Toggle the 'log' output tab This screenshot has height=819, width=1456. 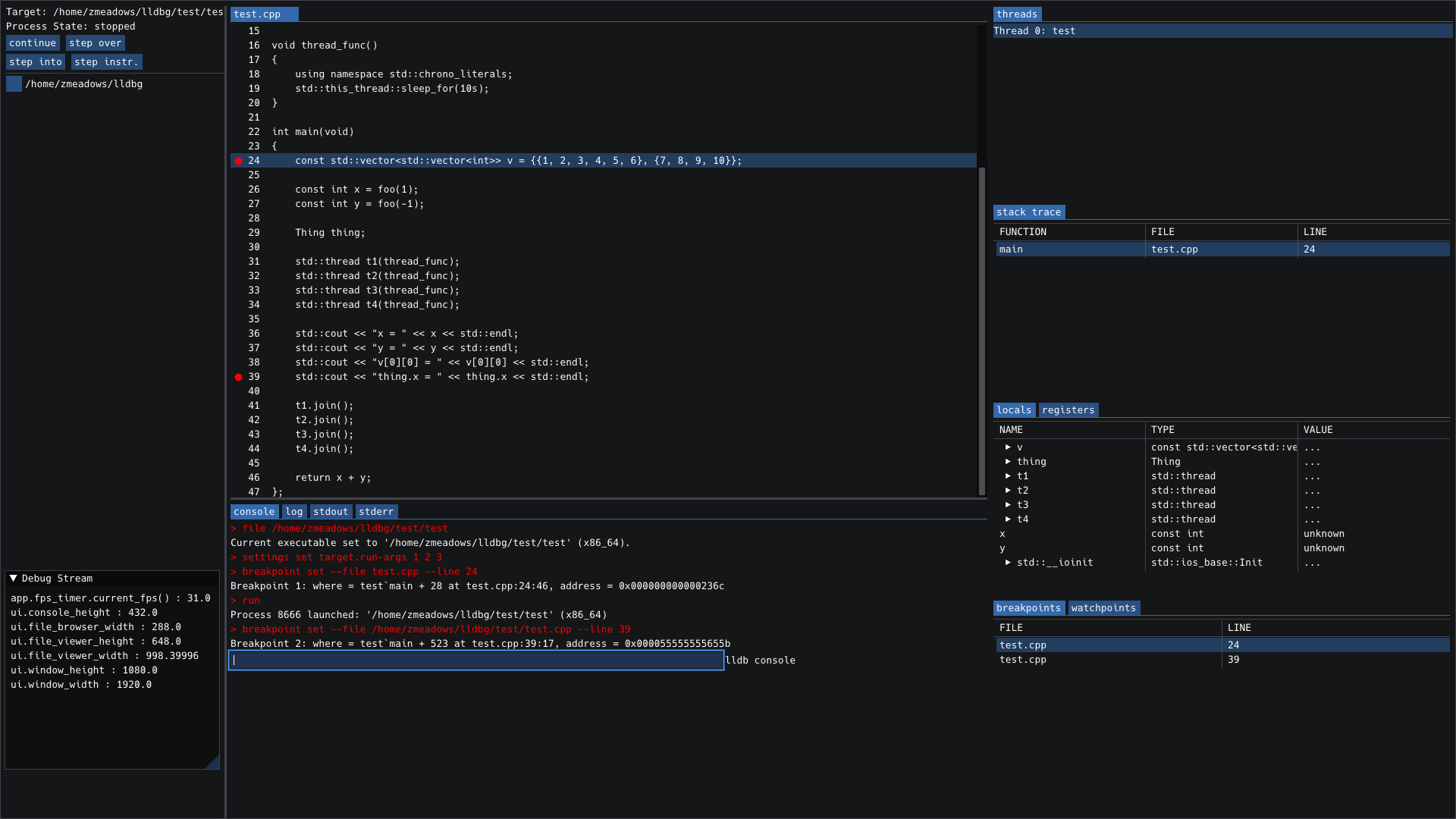(x=293, y=511)
